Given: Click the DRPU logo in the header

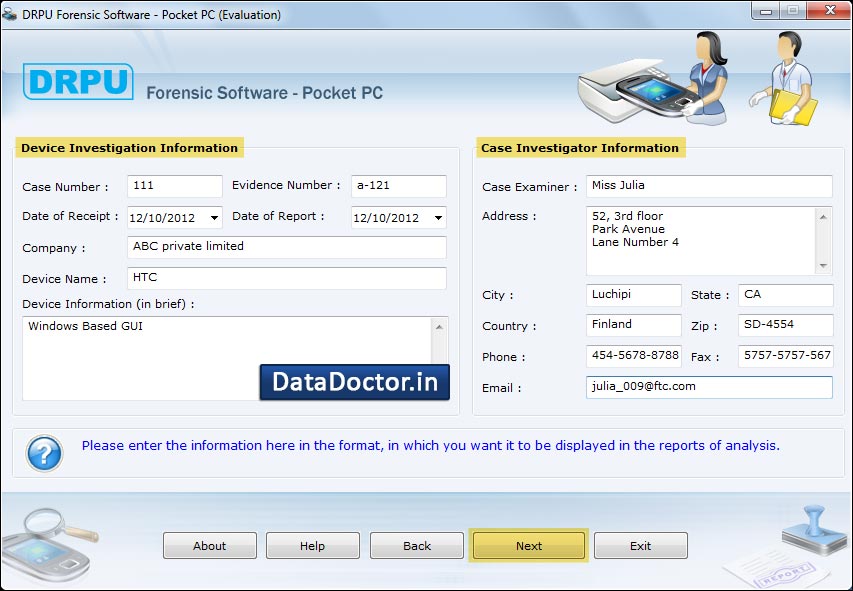Looking at the screenshot, I should click(78, 84).
